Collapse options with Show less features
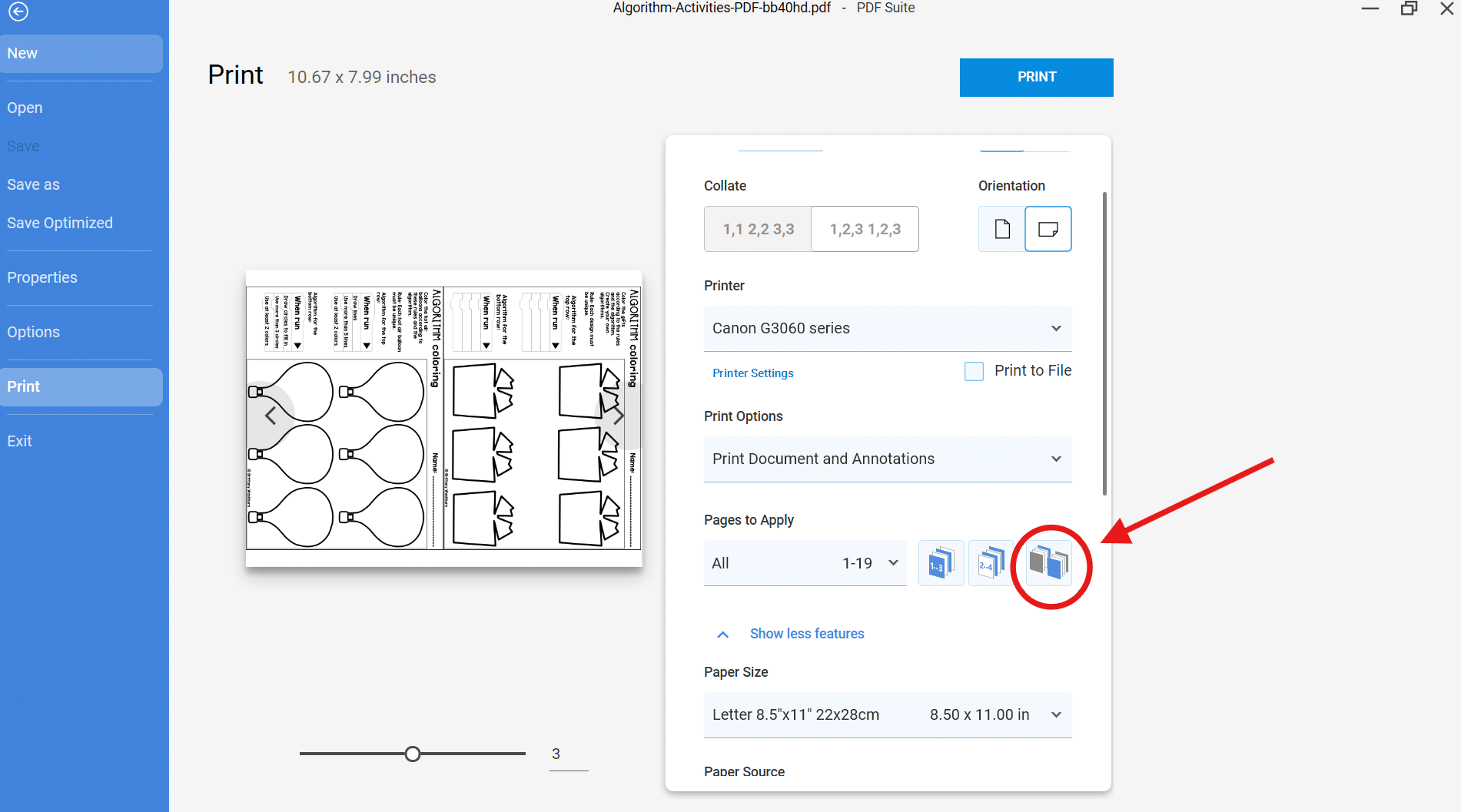1461x812 pixels. (x=806, y=634)
